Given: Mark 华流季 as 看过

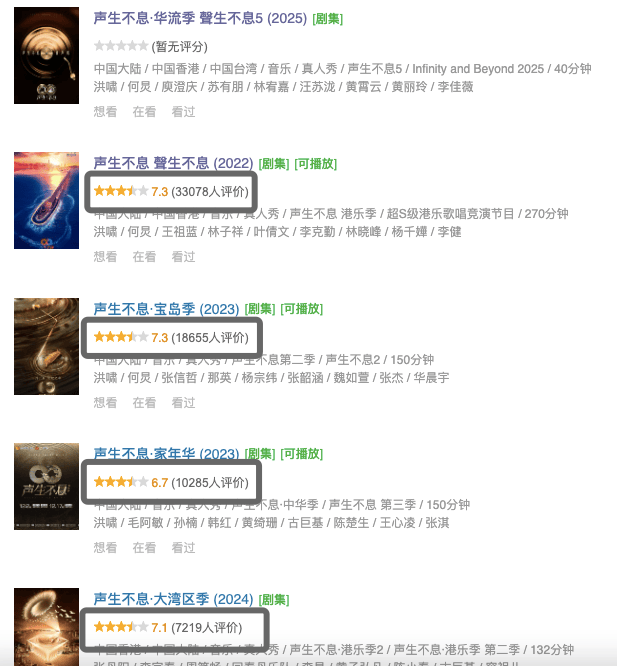Looking at the screenshot, I should coord(183,112).
